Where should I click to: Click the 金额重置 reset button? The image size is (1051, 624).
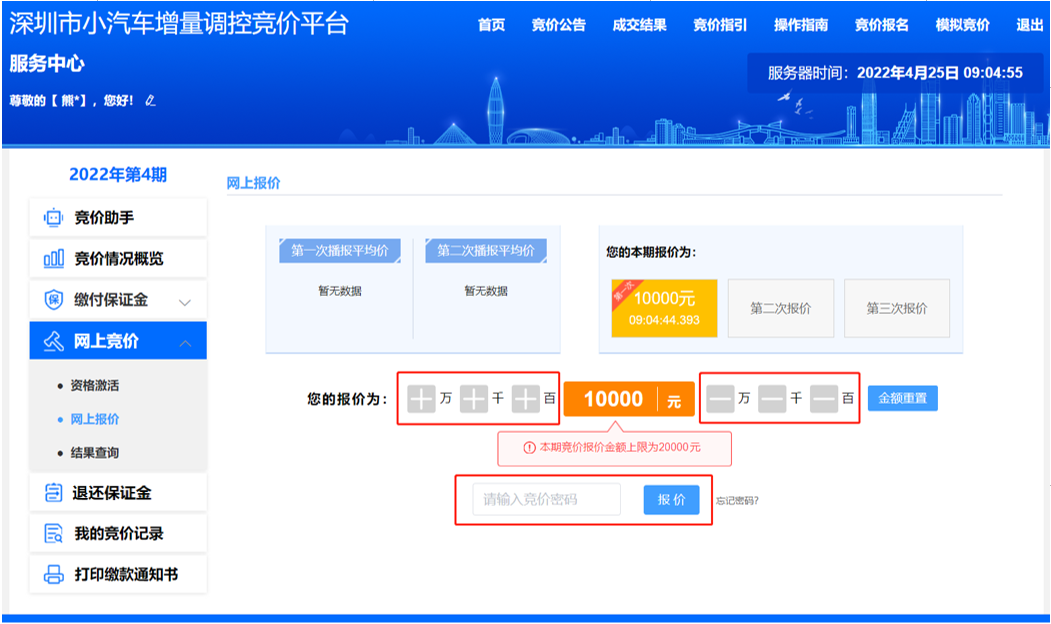coord(902,398)
